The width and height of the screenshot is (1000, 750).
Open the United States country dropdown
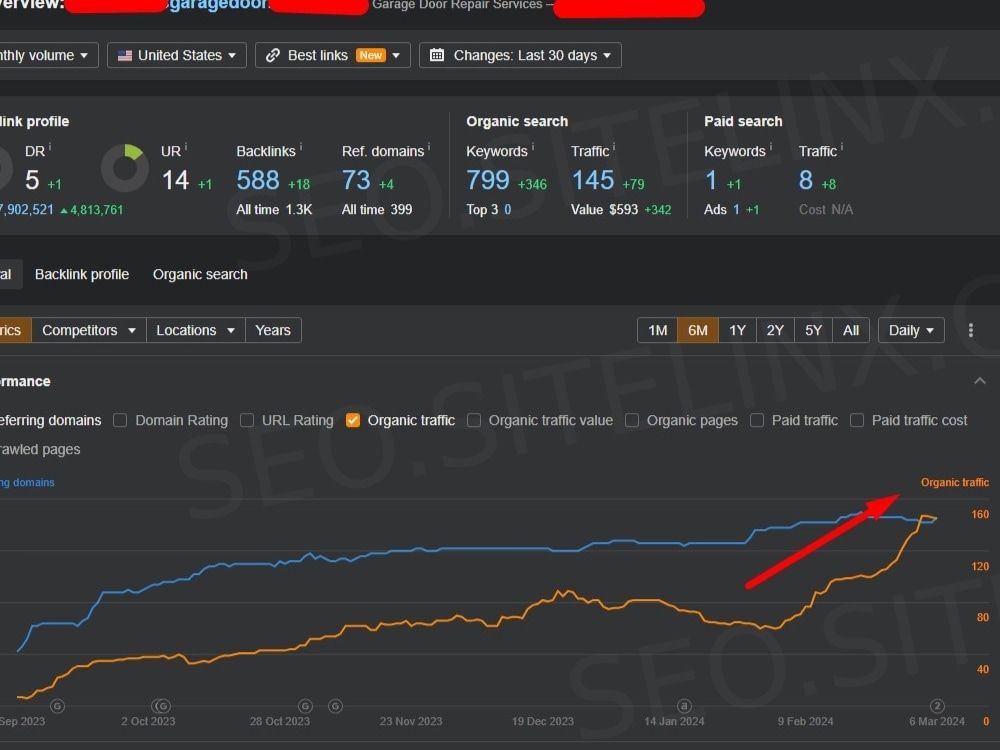tap(177, 55)
